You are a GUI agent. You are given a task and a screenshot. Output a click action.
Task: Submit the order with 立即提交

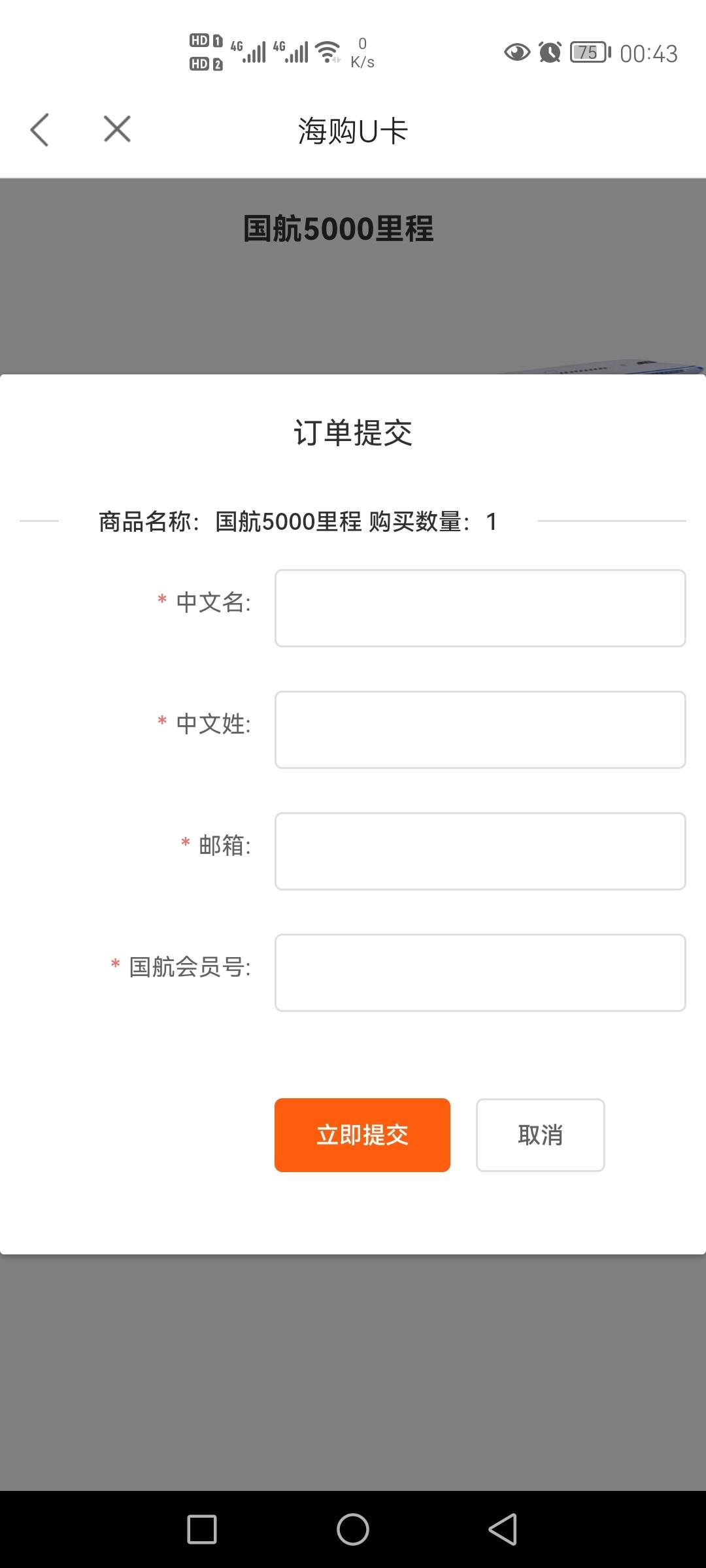(x=362, y=1135)
